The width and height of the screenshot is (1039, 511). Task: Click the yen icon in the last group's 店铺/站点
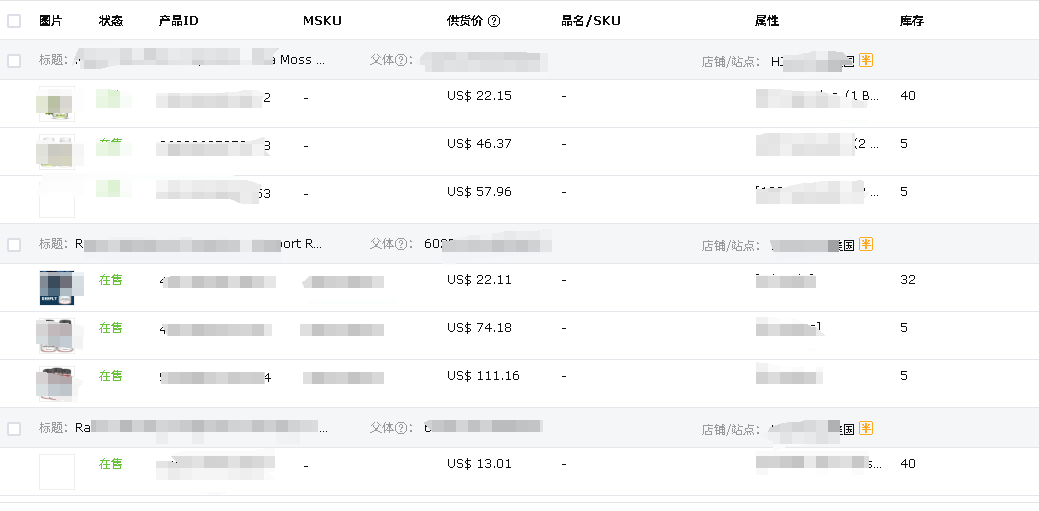(x=866, y=428)
